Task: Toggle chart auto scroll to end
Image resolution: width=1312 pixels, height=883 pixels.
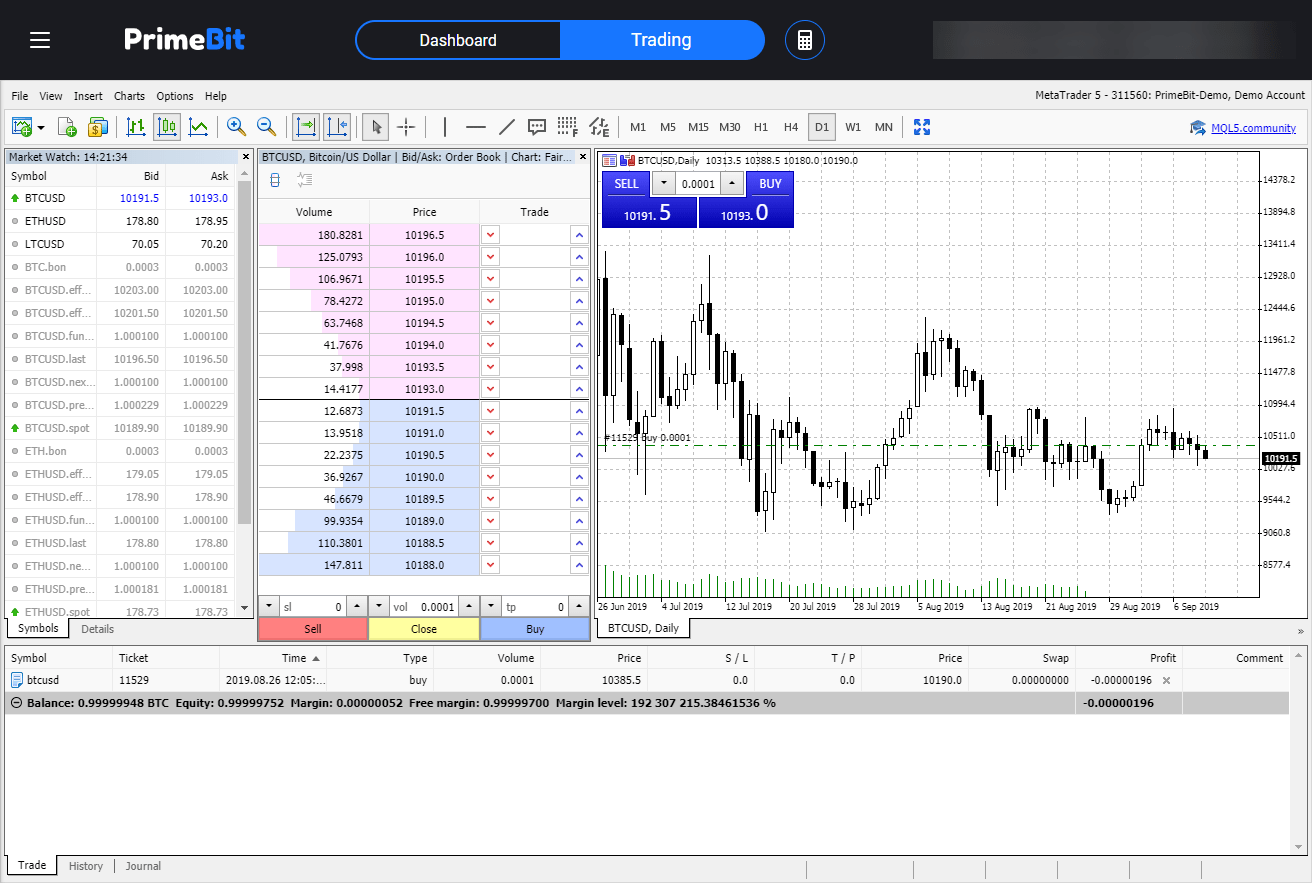Action: [305, 127]
